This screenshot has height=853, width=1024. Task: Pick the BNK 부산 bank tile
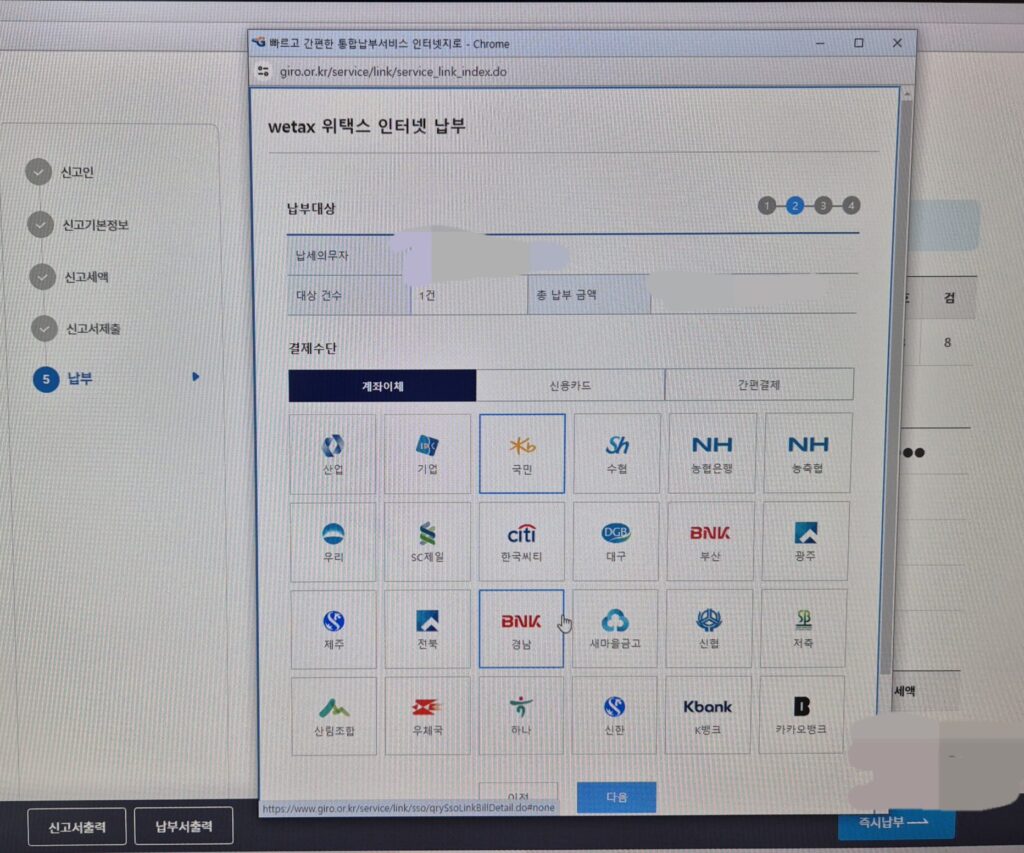(710, 541)
